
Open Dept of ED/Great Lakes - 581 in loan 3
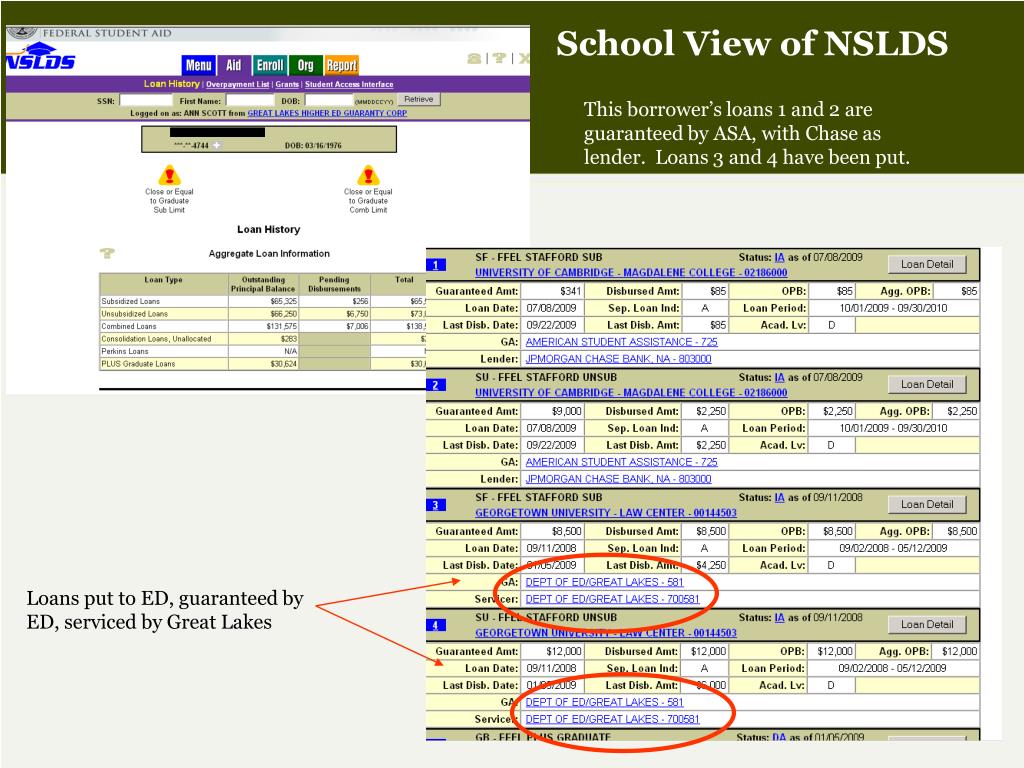pyautogui.click(x=604, y=582)
